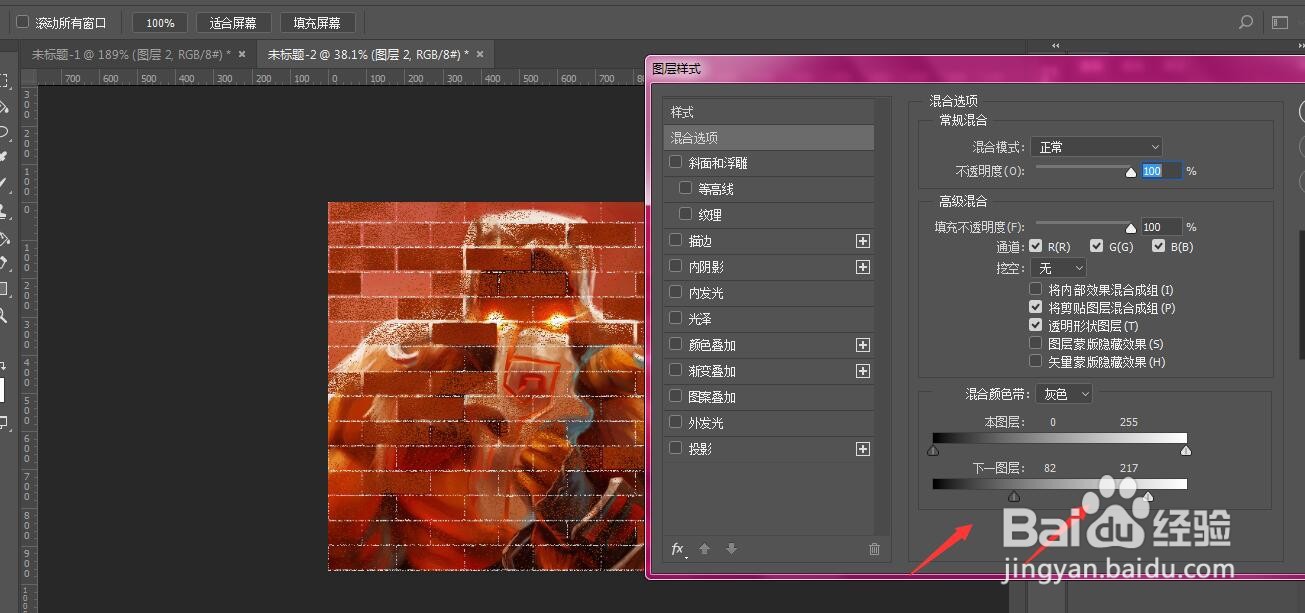
Task: Open the search icon in options bar
Action: pyautogui.click(x=1246, y=22)
